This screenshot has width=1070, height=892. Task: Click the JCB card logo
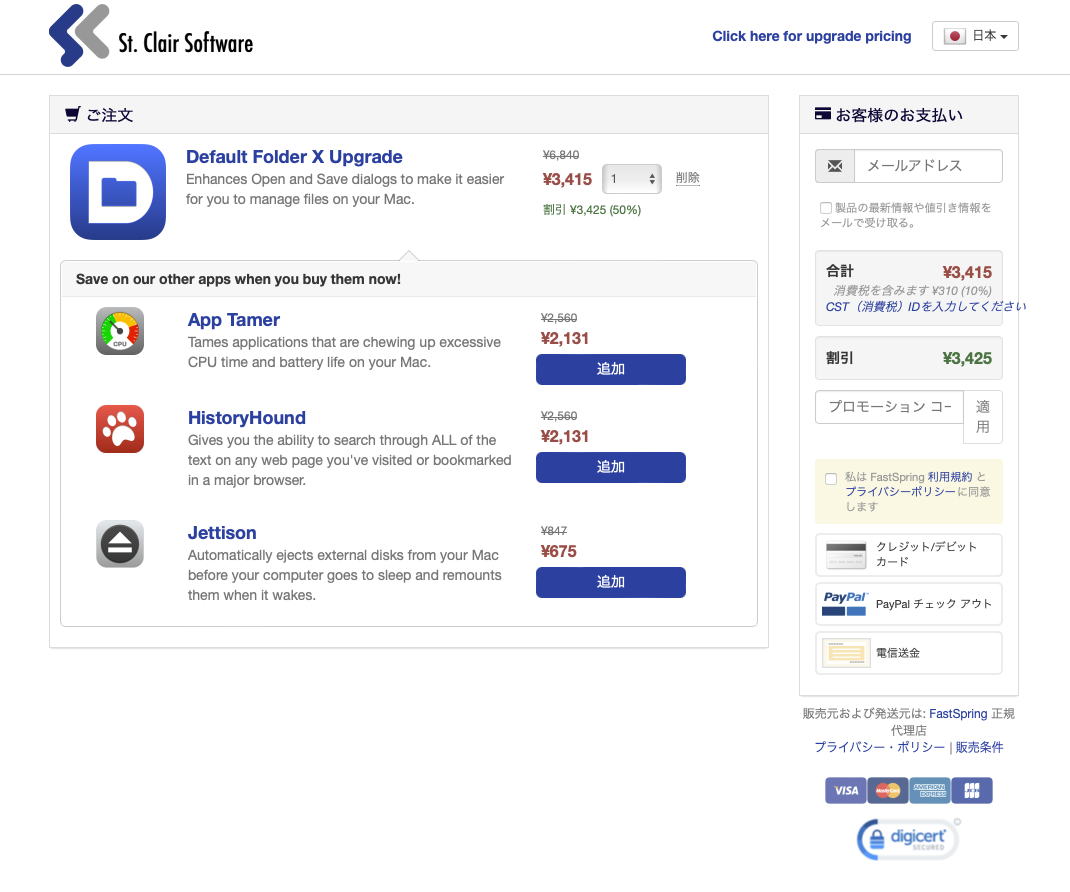coord(972,790)
